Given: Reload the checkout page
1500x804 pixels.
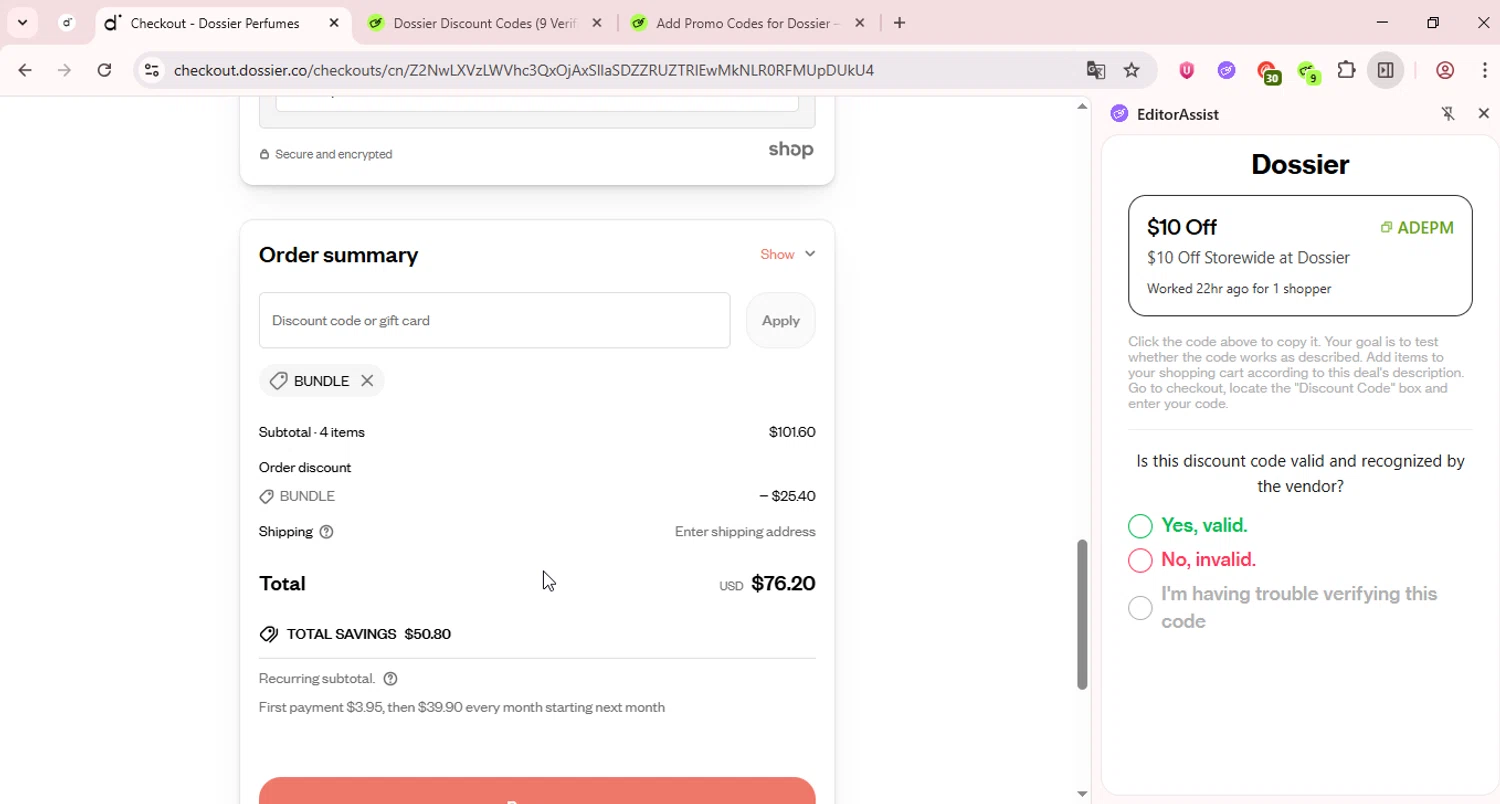Looking at the screenshot, I should pos(104,70).
